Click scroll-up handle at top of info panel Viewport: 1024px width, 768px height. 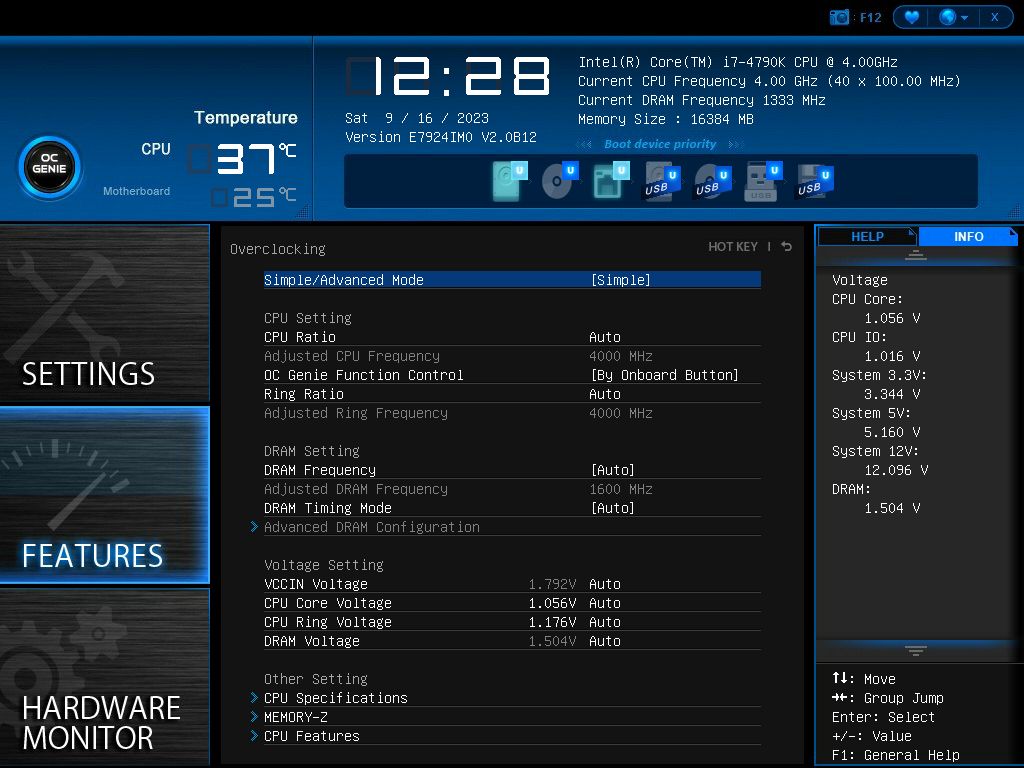coord(916,255)
